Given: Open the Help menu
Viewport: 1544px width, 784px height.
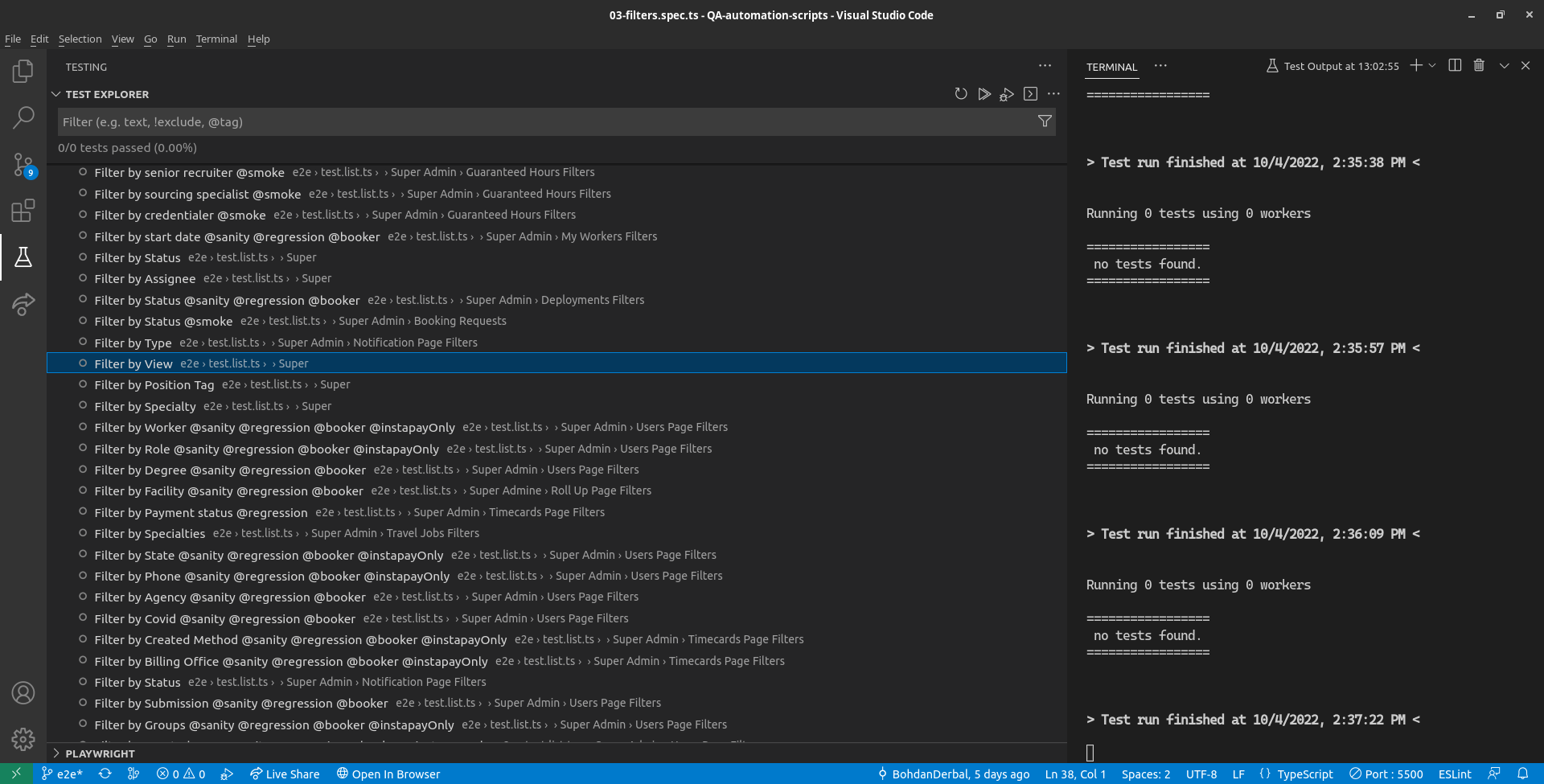Looking at the screenshot, I should click(258, 39).
